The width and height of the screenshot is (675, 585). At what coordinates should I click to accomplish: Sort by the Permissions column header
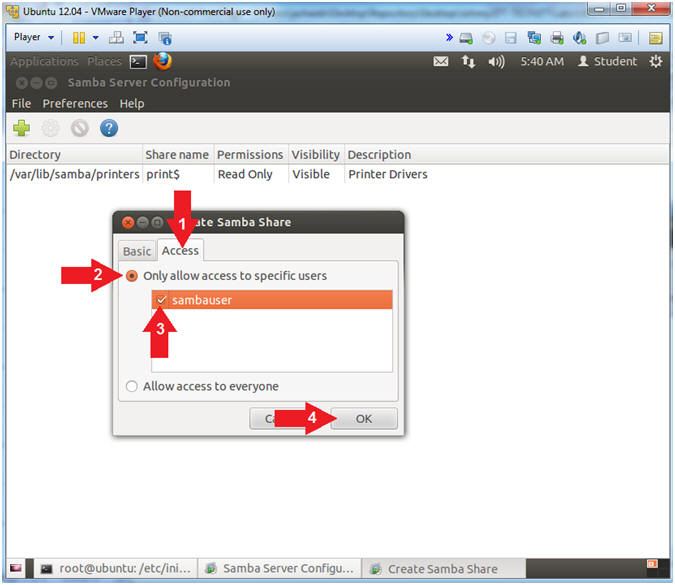251,155
